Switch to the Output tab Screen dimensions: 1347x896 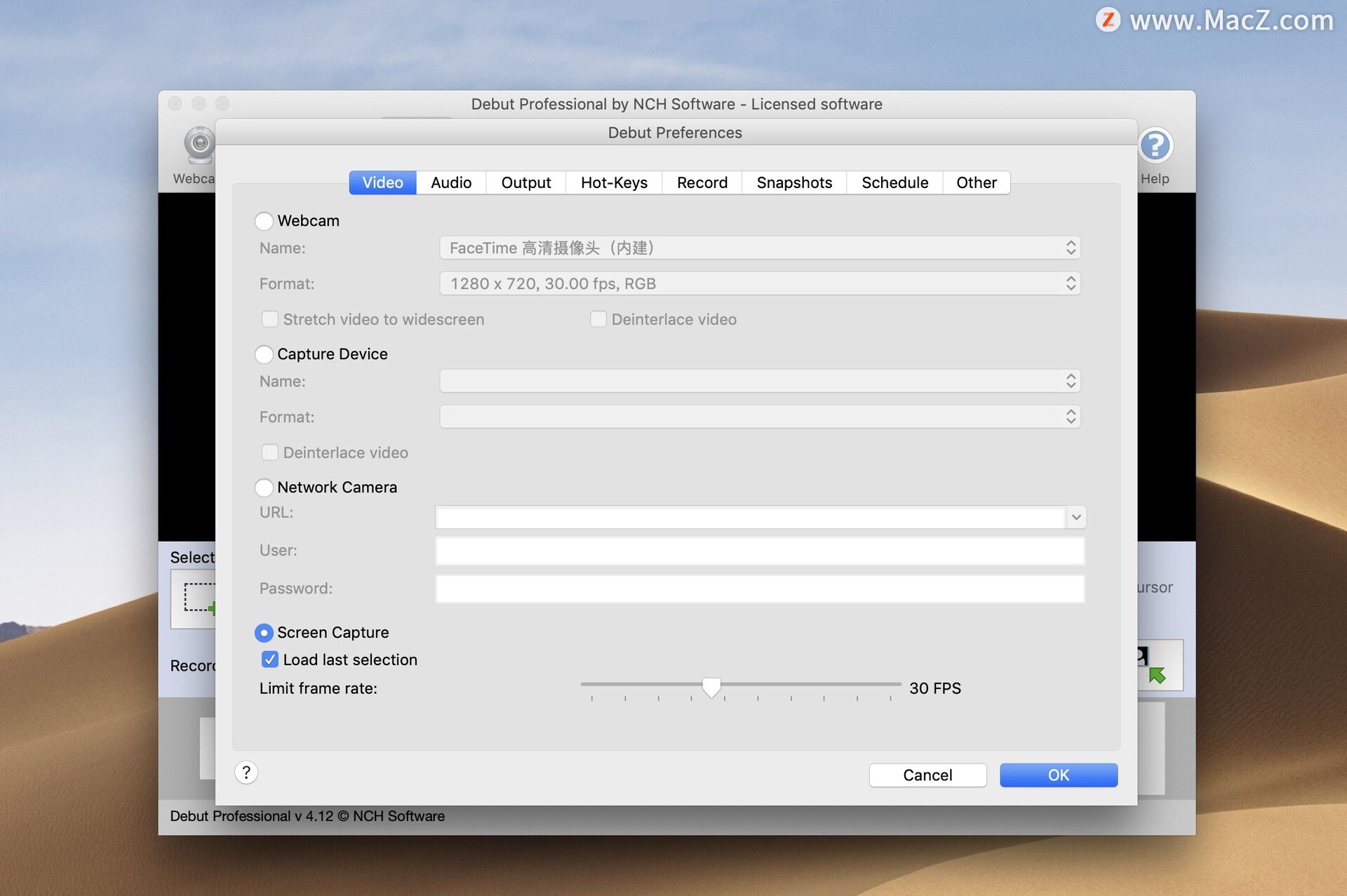point(526,182)
